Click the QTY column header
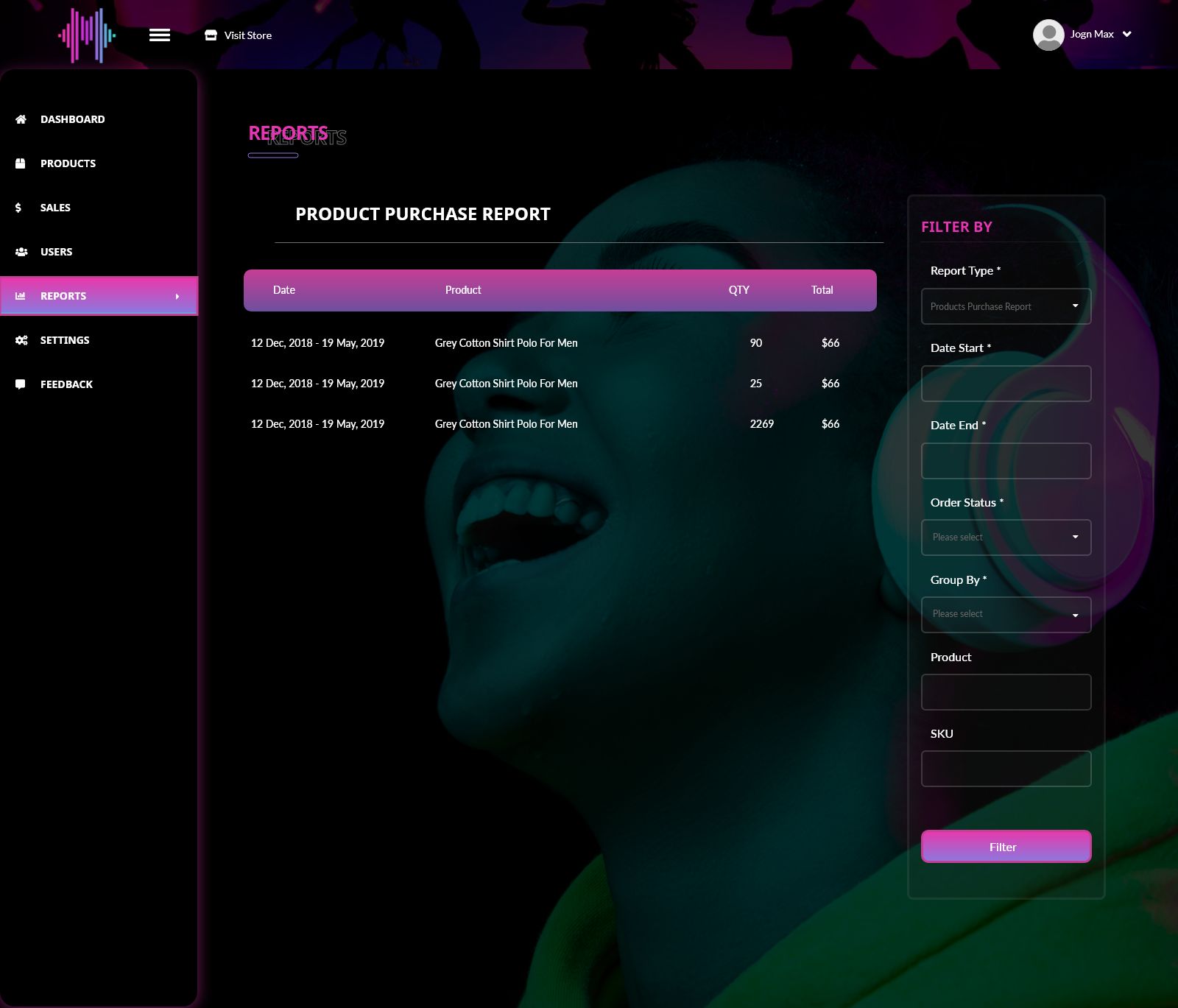 click(x=739, y=290)
